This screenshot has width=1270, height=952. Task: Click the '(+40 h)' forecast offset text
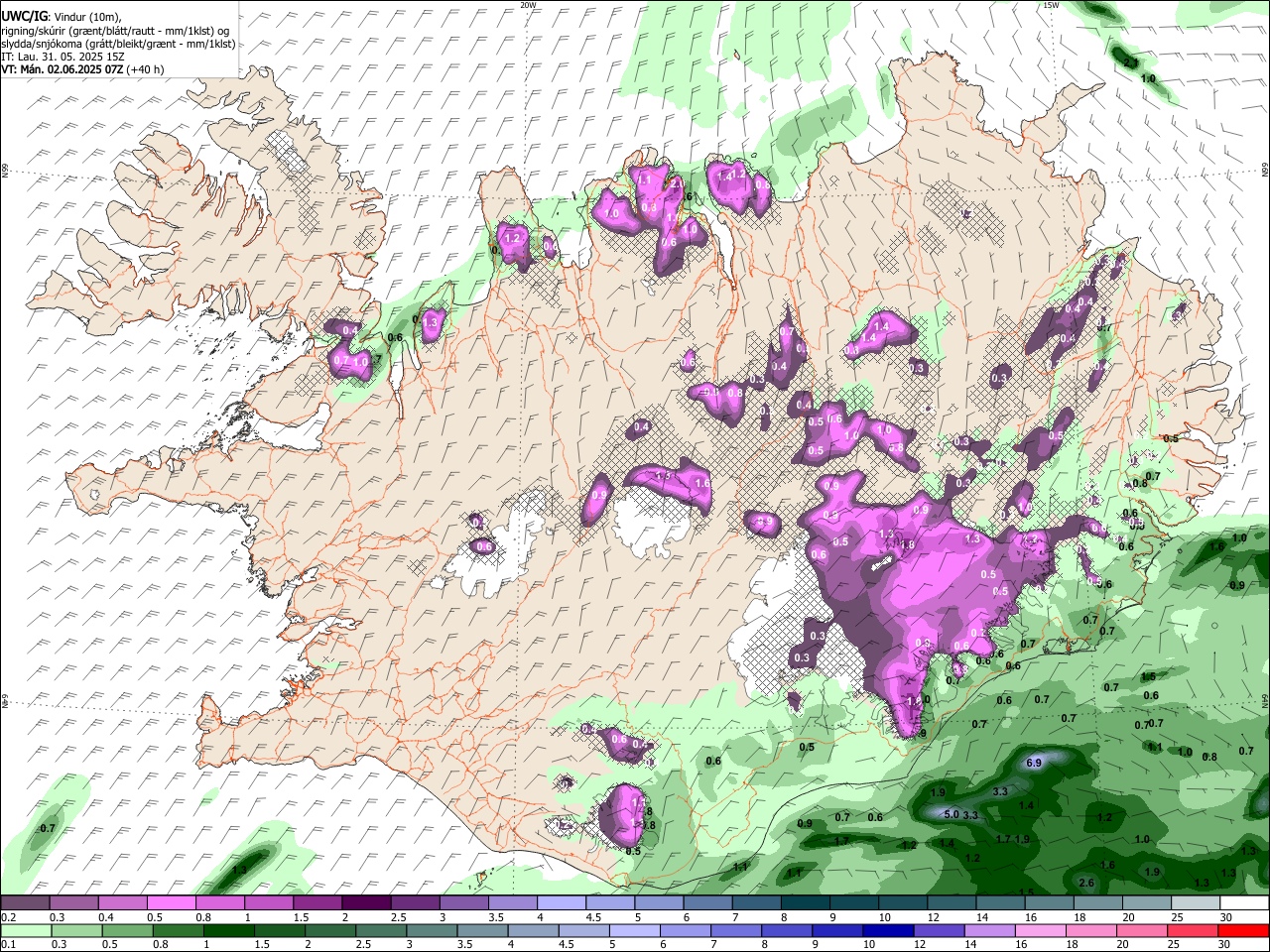click(145, 69)
